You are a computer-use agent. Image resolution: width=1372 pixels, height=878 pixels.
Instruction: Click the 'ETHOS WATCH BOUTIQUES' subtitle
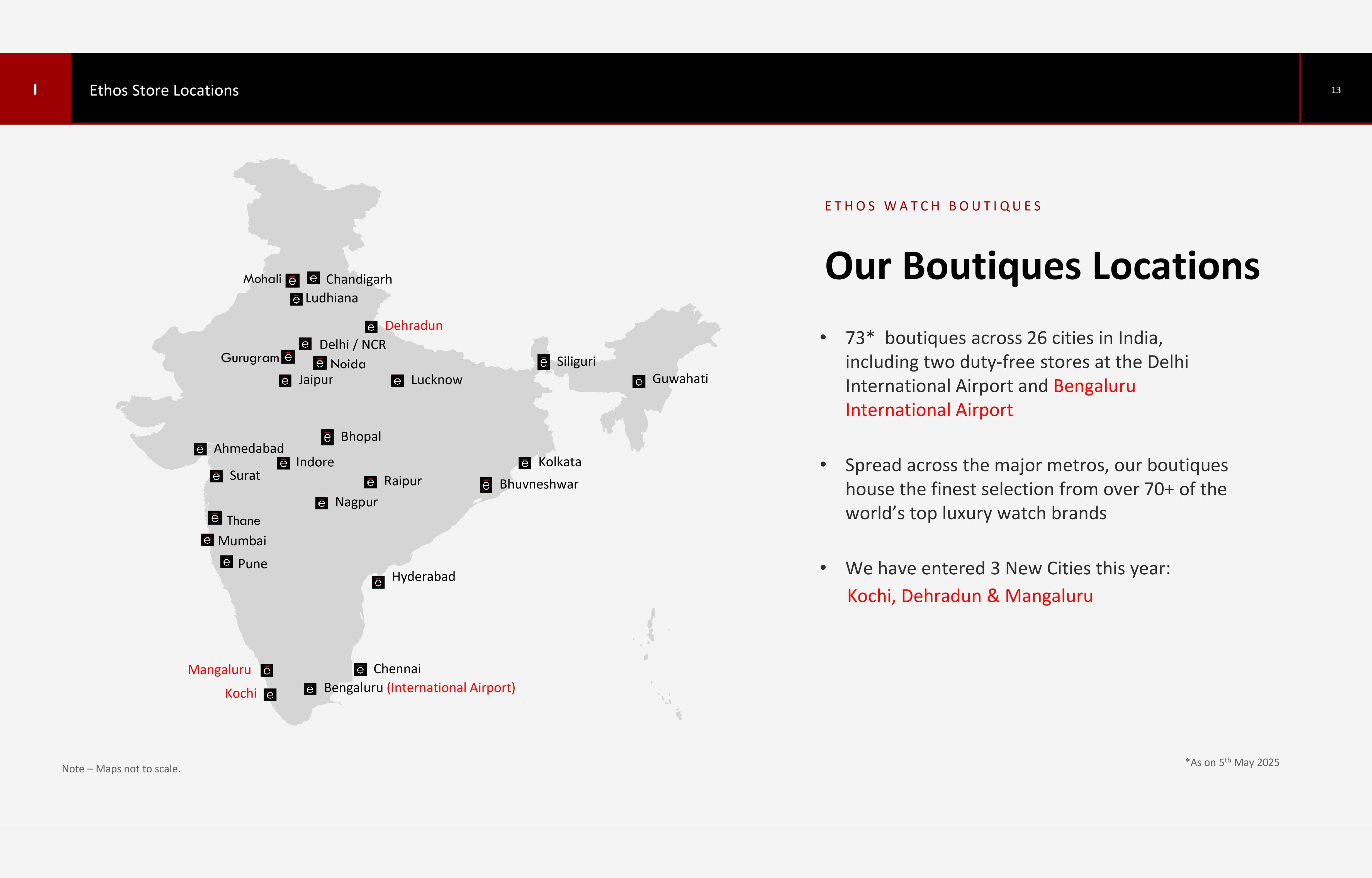[x=933, y=206]
